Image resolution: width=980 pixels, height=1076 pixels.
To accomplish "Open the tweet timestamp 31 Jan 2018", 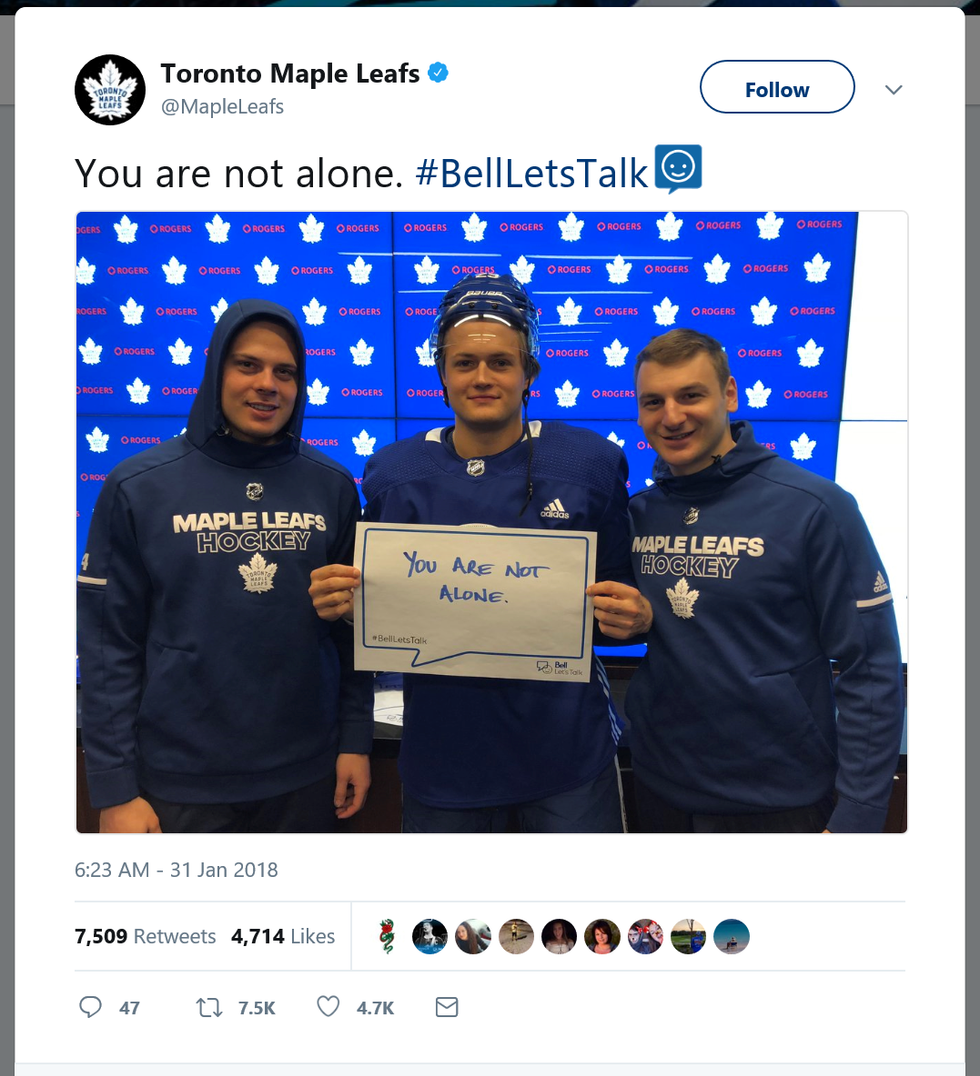I will tap(176, 869).
